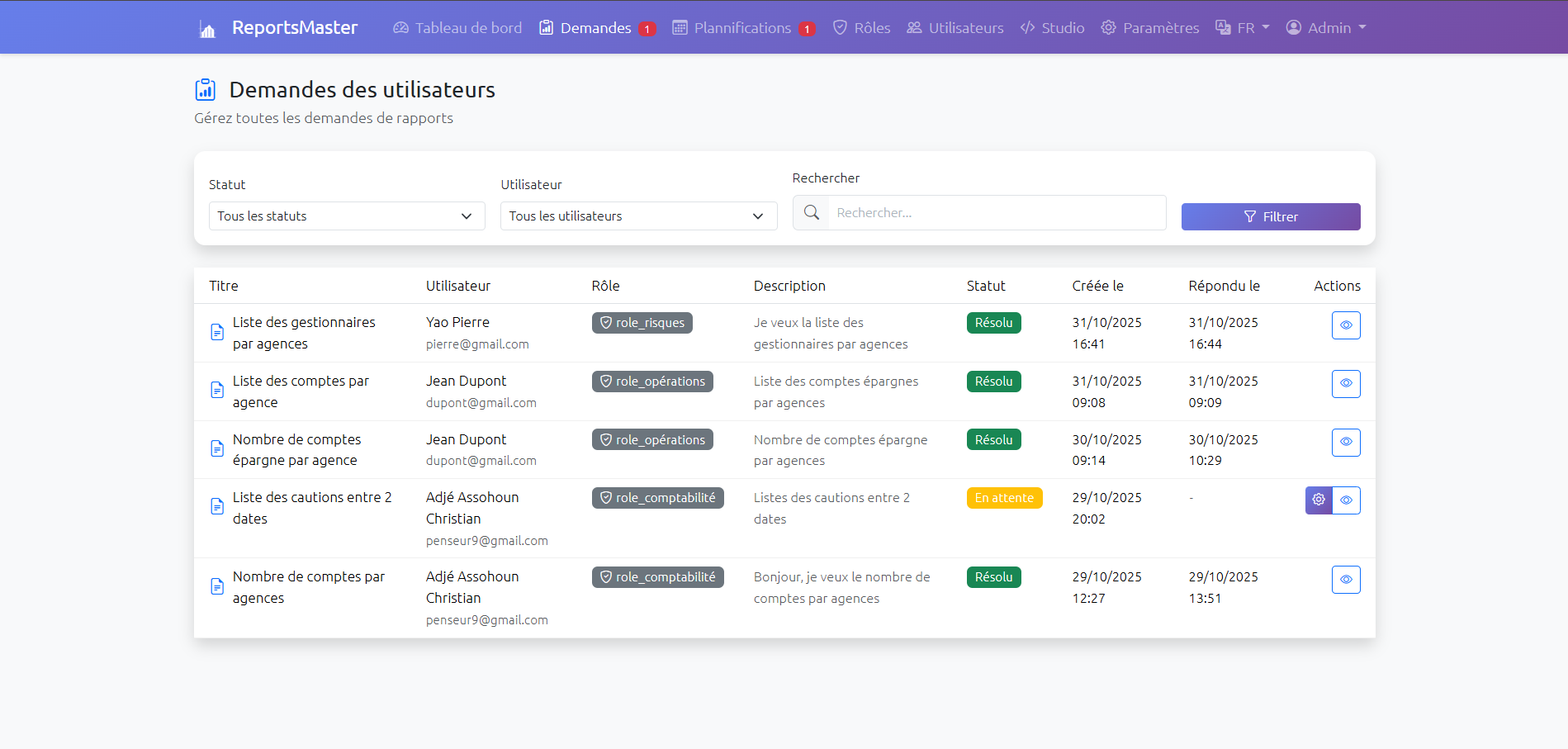Image resolution: width=1568 pixels, height=749 pixels.
Task: Click the document icon beside 'Liste des cautions'
Action: pos(217,507)
